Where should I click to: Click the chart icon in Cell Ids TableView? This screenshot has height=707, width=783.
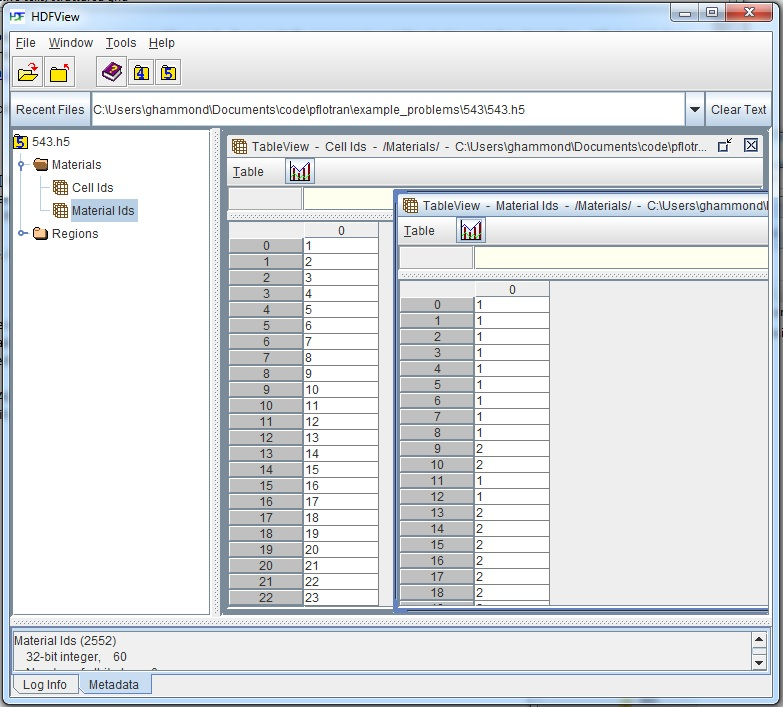pos(300,172)
